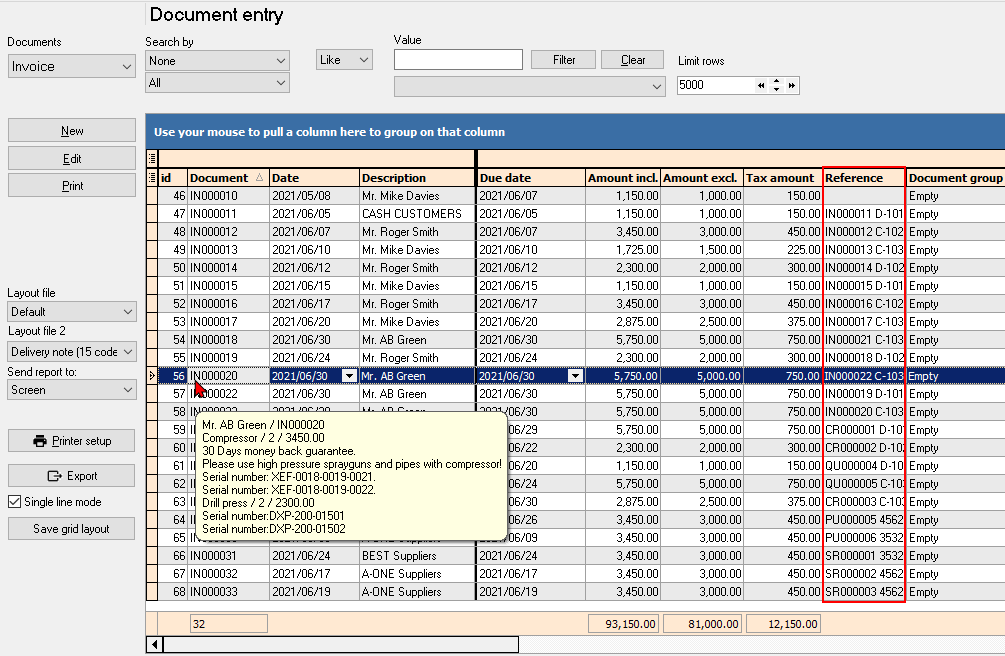The image size is (1005, 656).
Task: Open the Documents type dropdown showing Invoice
Action: [71, 66]
